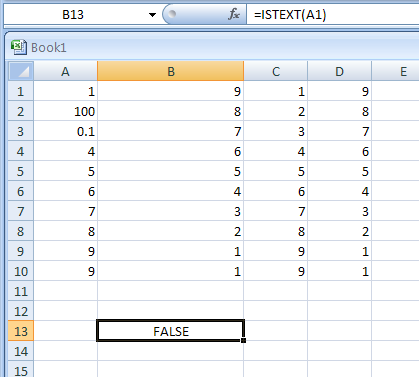Click cell D3 containing 7
The height and width of the screenshot is (377, 419).
point(339,131)
